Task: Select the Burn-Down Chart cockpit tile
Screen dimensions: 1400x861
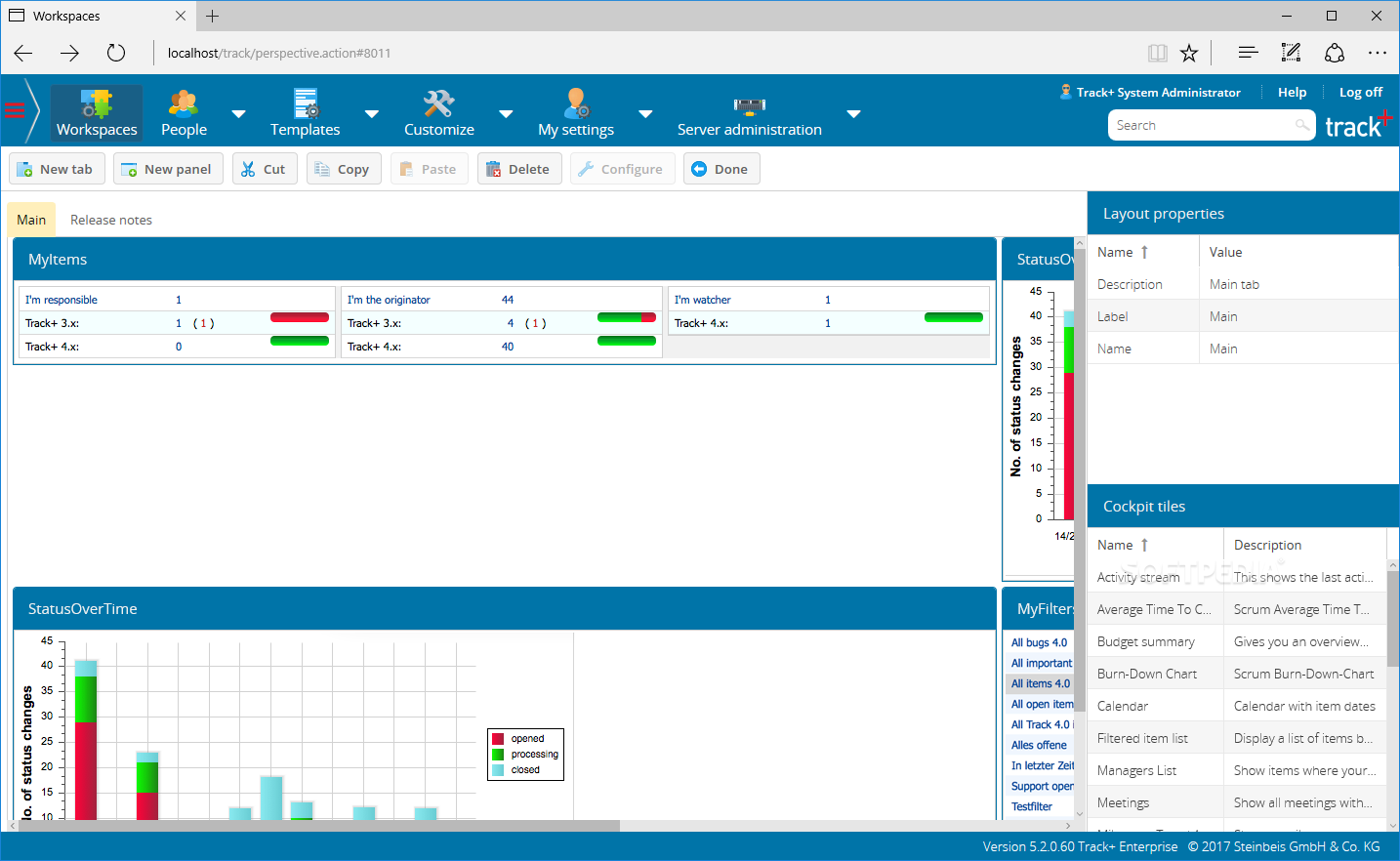Action: click(x=1237, y=674)
